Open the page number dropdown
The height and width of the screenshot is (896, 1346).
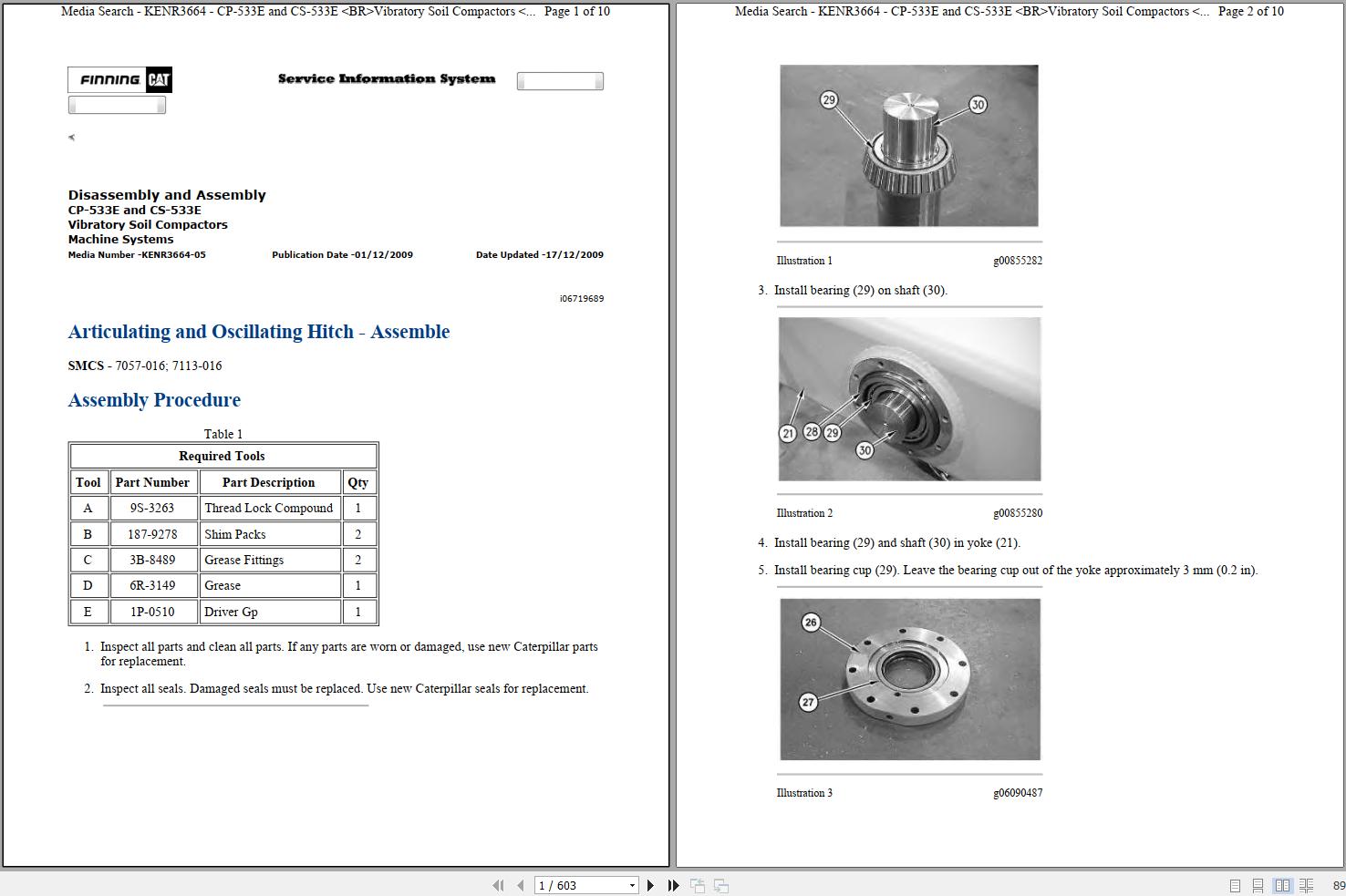point(632,885)
